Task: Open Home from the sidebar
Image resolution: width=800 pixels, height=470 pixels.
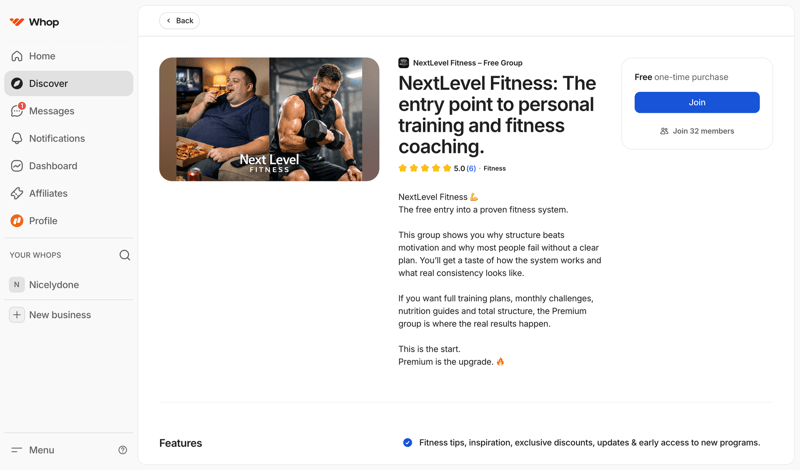Action: click(42, 56)
